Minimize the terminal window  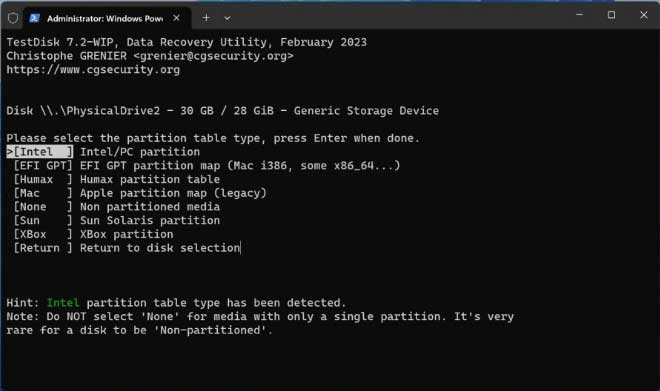click(580, 15)
